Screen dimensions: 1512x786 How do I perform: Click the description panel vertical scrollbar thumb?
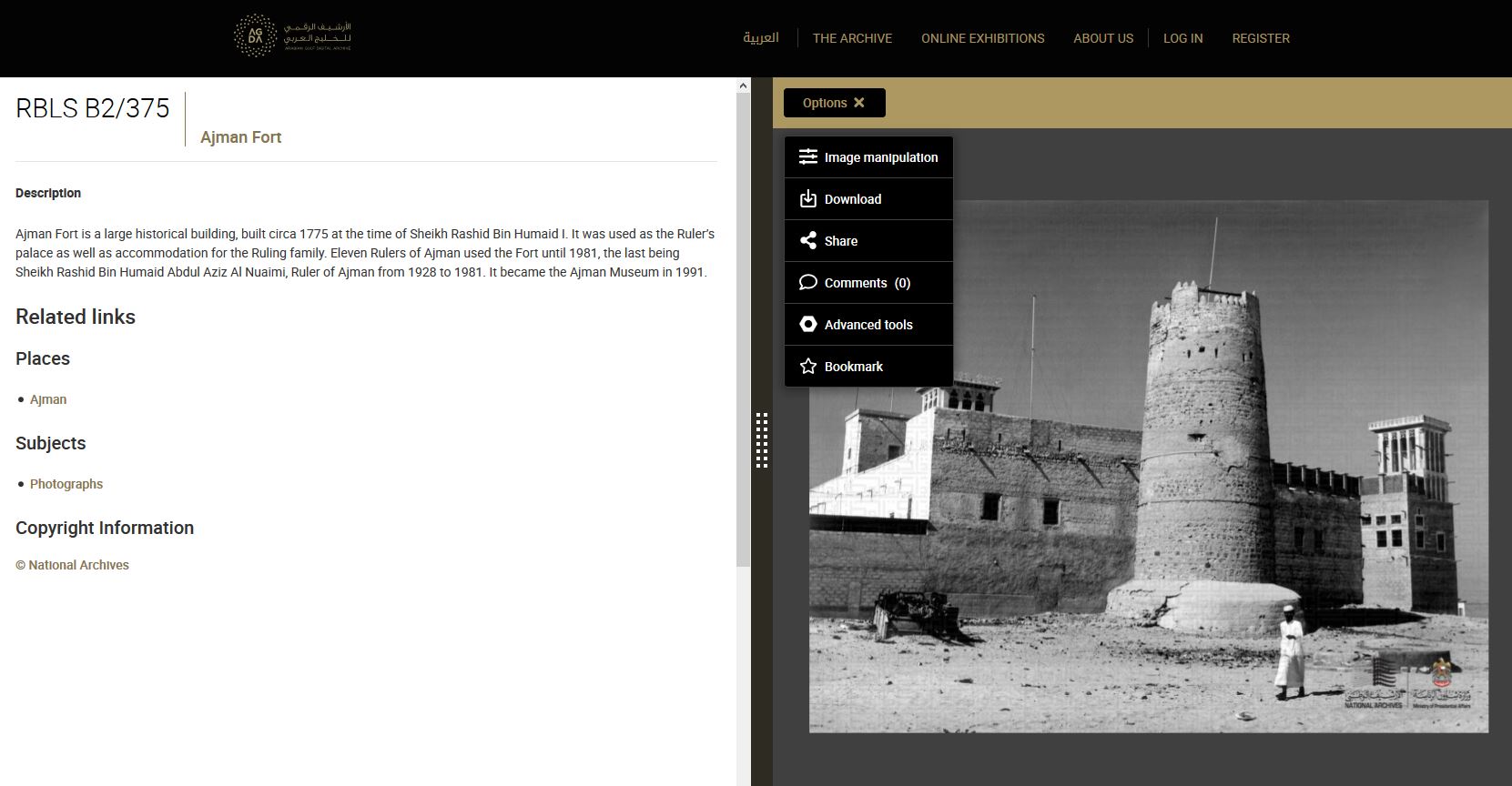743,329
